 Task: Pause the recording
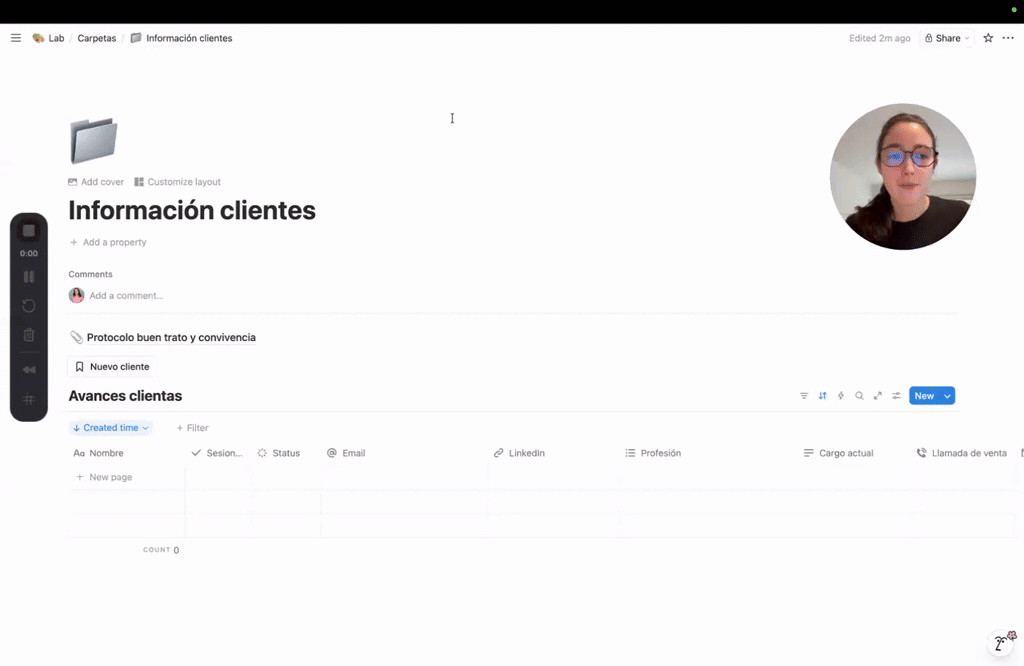(29, 277)
